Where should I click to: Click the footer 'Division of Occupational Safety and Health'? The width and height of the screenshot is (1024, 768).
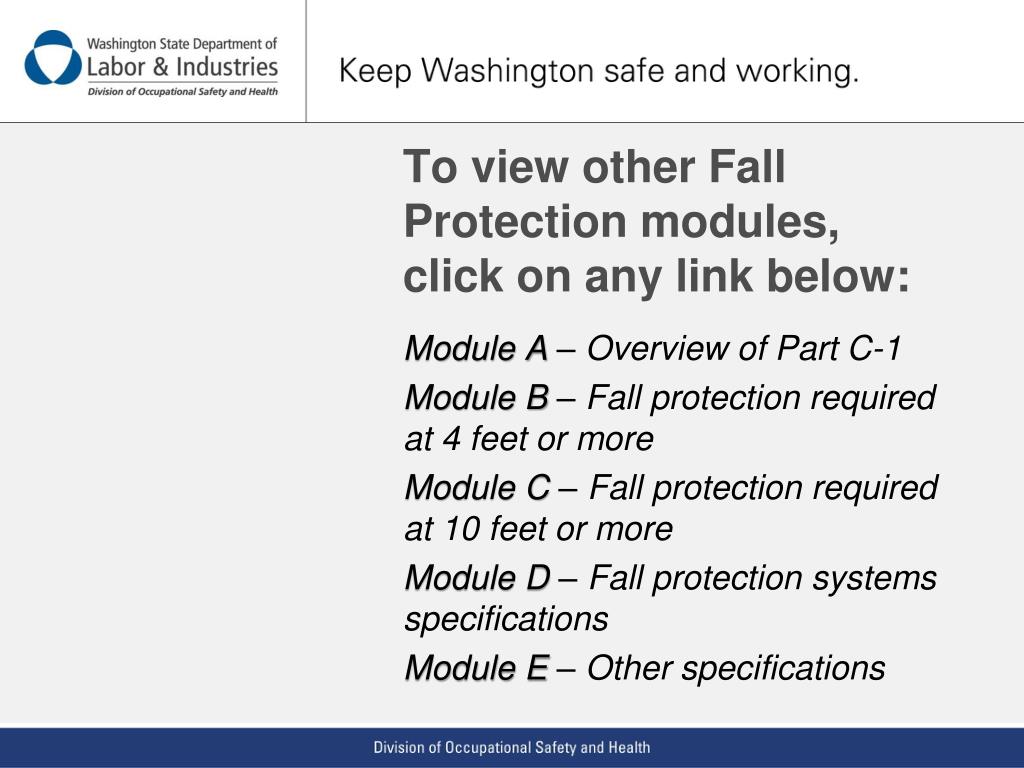click(x=512, y=747)
